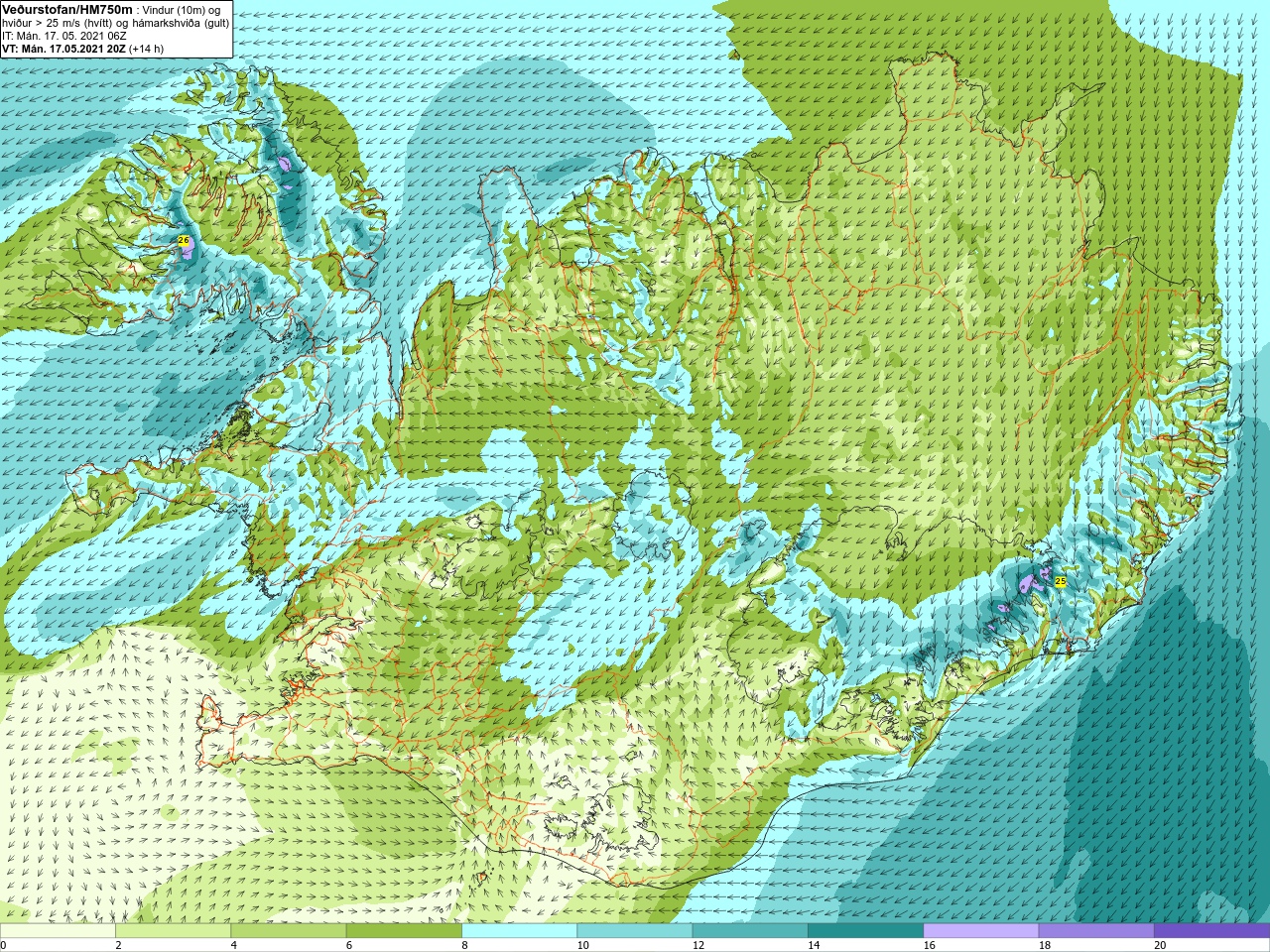Viewport: 1270px width, 952px height.
Task: Click the 20 label on the wind scale
Action: coord(1160,945)
